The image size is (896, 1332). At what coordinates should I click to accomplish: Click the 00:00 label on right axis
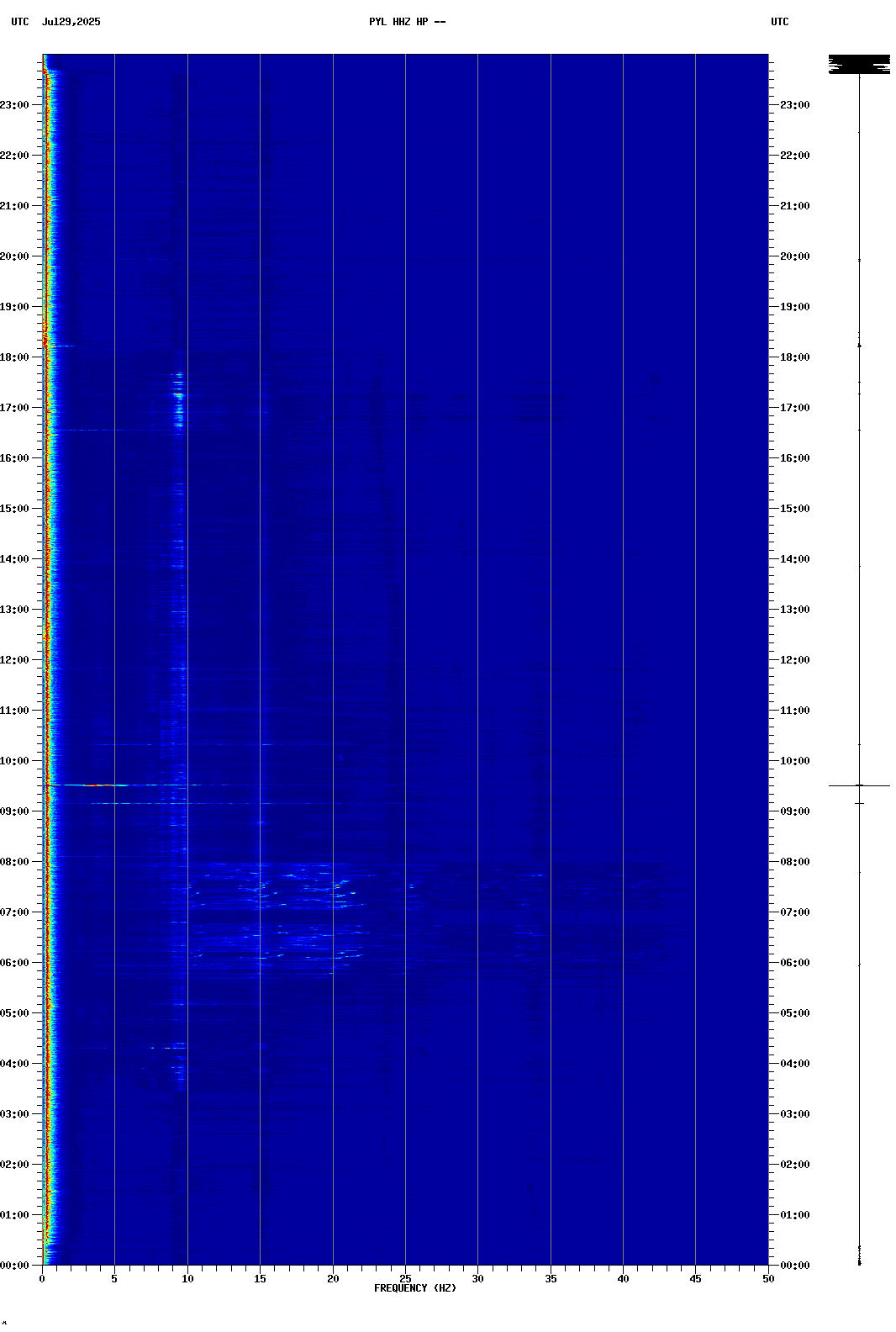[x=795, y=1266]
